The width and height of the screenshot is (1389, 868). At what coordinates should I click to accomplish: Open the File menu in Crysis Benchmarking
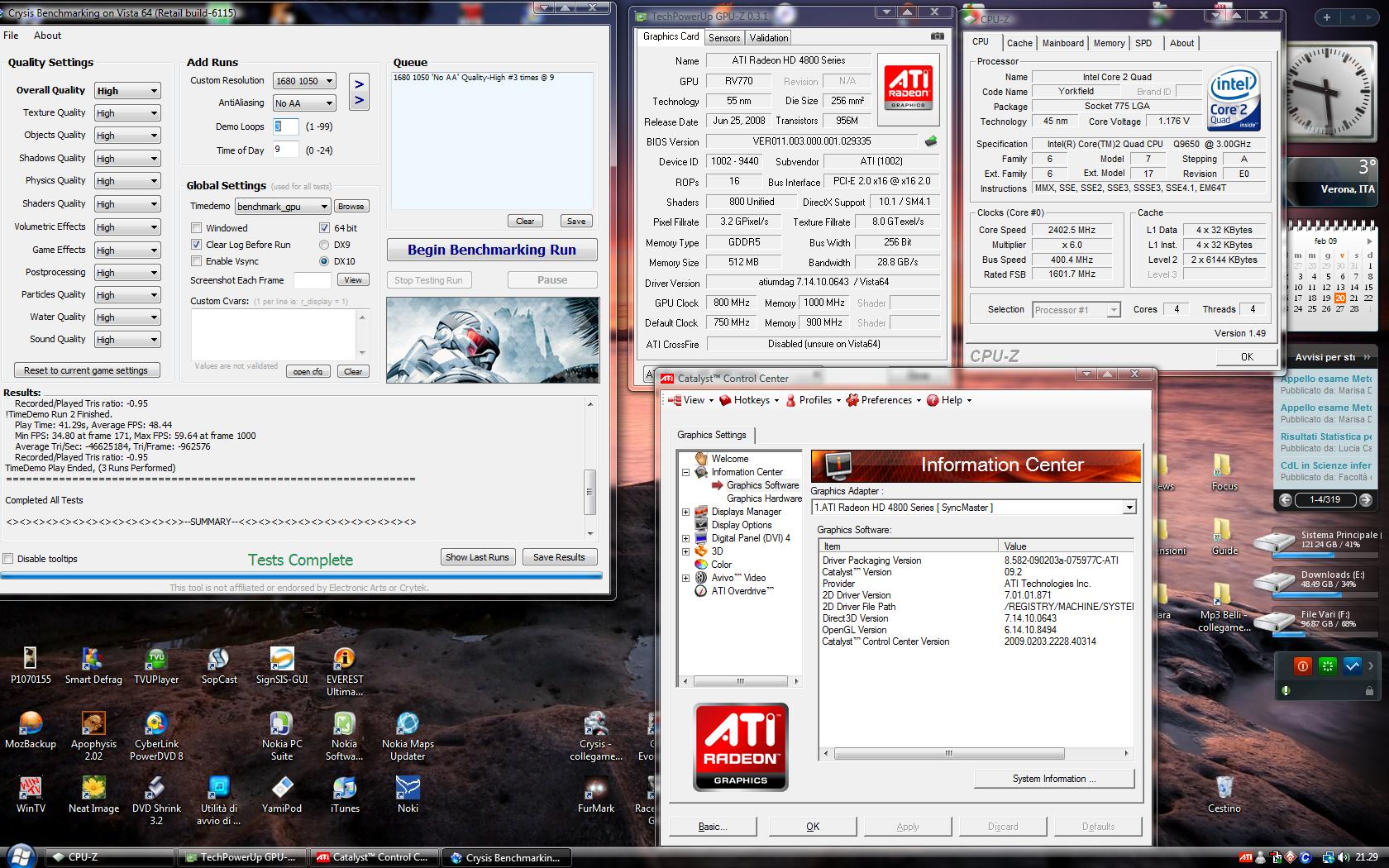[11, 36]
